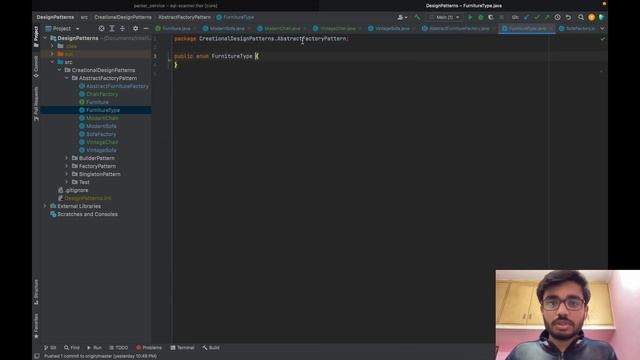The width and height of the screenshot is (640, 360).
Task: Toggle the Project side tab
Action: [x=36, y=37]
